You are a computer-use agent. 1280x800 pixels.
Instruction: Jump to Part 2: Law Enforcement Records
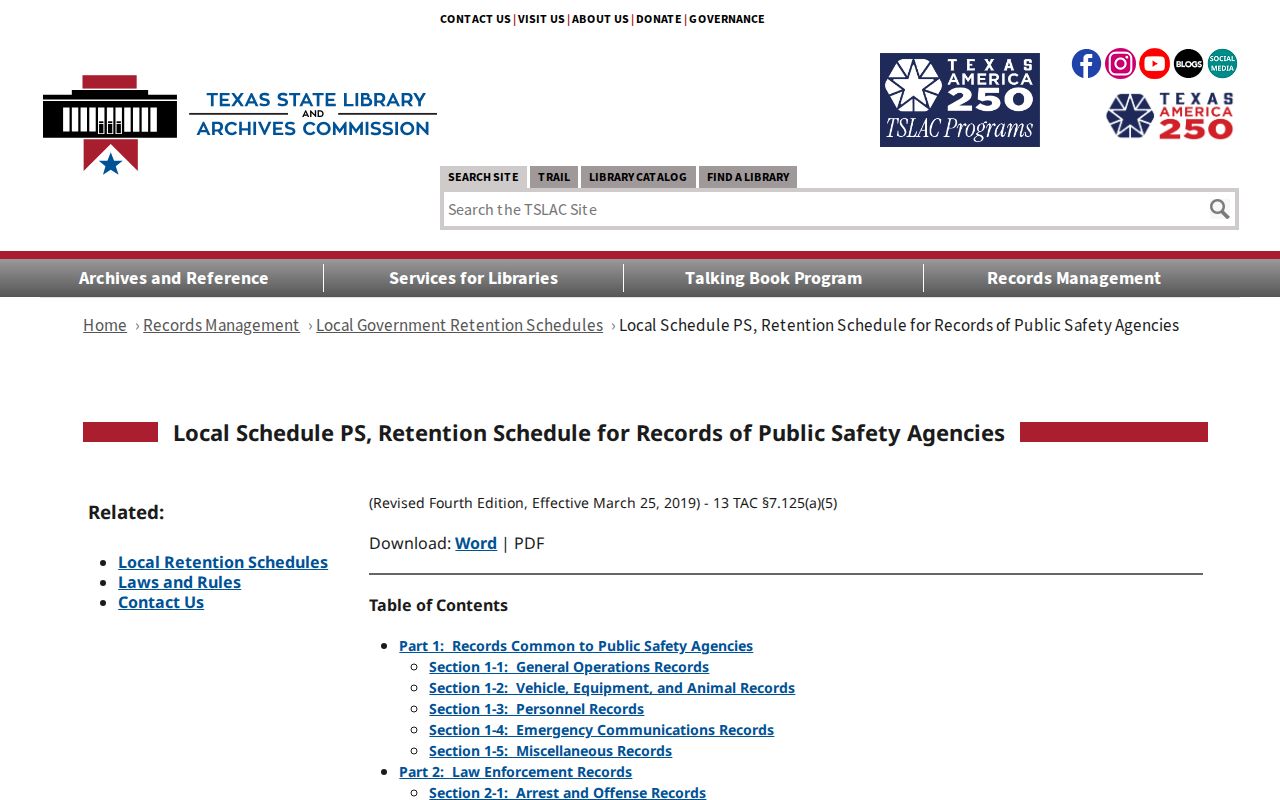(515, 772)
